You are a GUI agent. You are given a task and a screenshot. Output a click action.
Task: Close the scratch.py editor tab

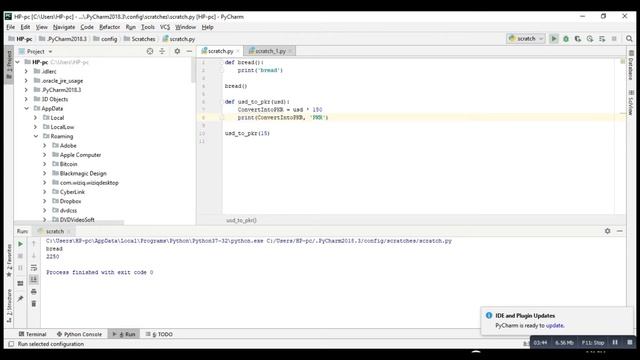pyautogui.click(x=238, y=51)
